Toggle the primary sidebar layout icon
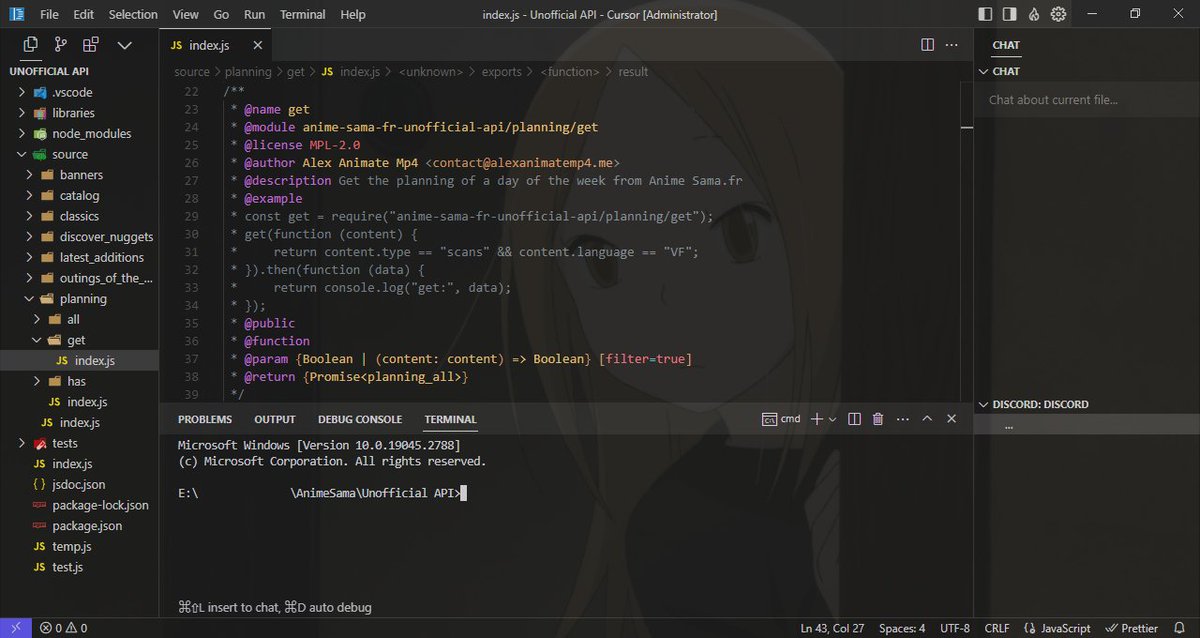This screenshot has height=638, width=1200. [x=986, y=14]
